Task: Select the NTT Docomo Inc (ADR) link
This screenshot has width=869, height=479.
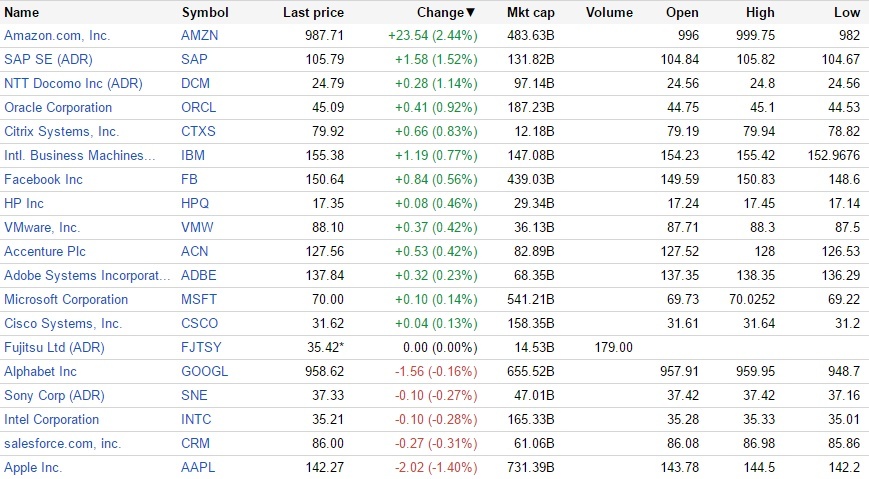Action: click(68, 84)
